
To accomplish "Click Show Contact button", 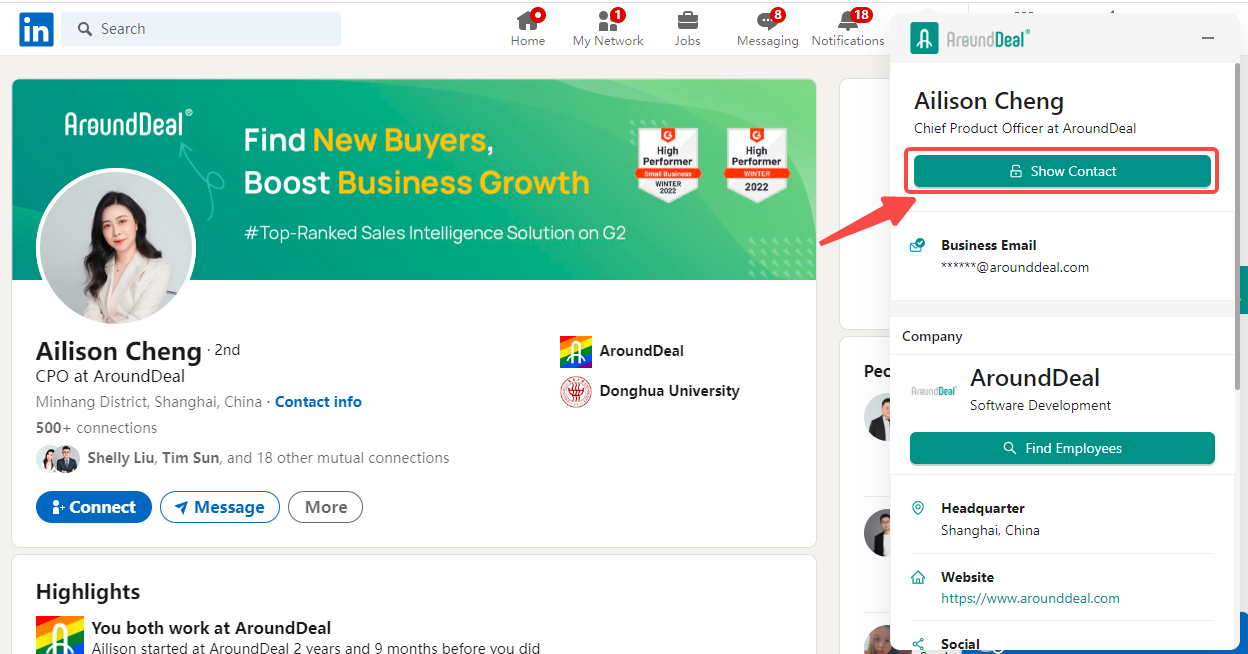I will [1062, 171].
